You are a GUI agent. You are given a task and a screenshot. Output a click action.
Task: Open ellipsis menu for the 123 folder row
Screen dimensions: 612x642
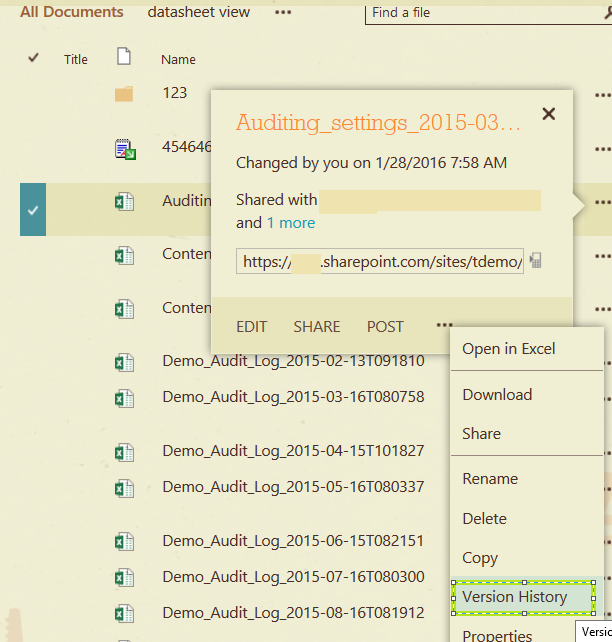[603, 95]
